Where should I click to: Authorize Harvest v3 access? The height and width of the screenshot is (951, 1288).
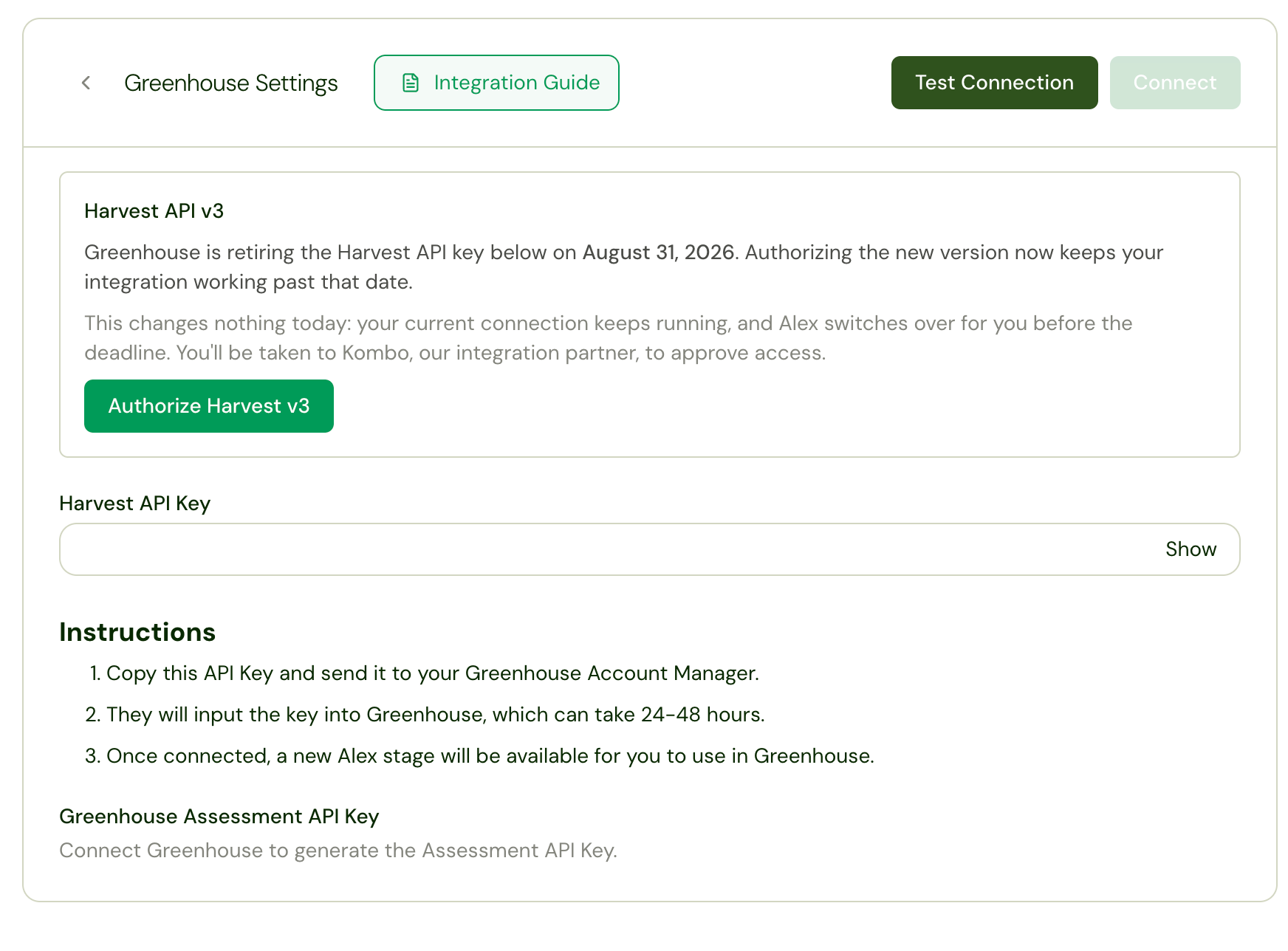click(x=209, y=406)
